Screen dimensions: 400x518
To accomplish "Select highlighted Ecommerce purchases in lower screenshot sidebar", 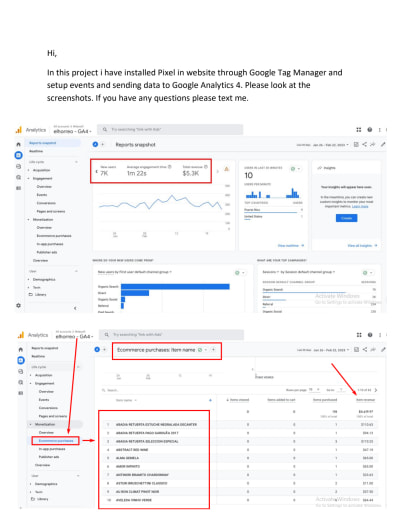I will [x=56, y=441].
